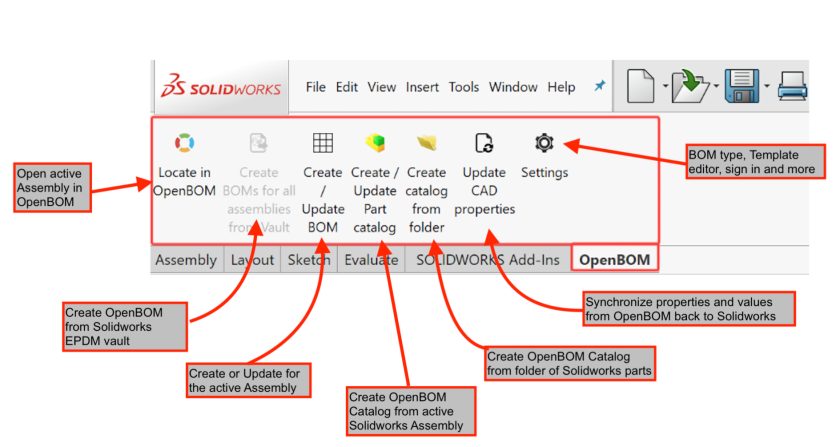
Task: Open the Insert menu
Action: tap(422, 87)
